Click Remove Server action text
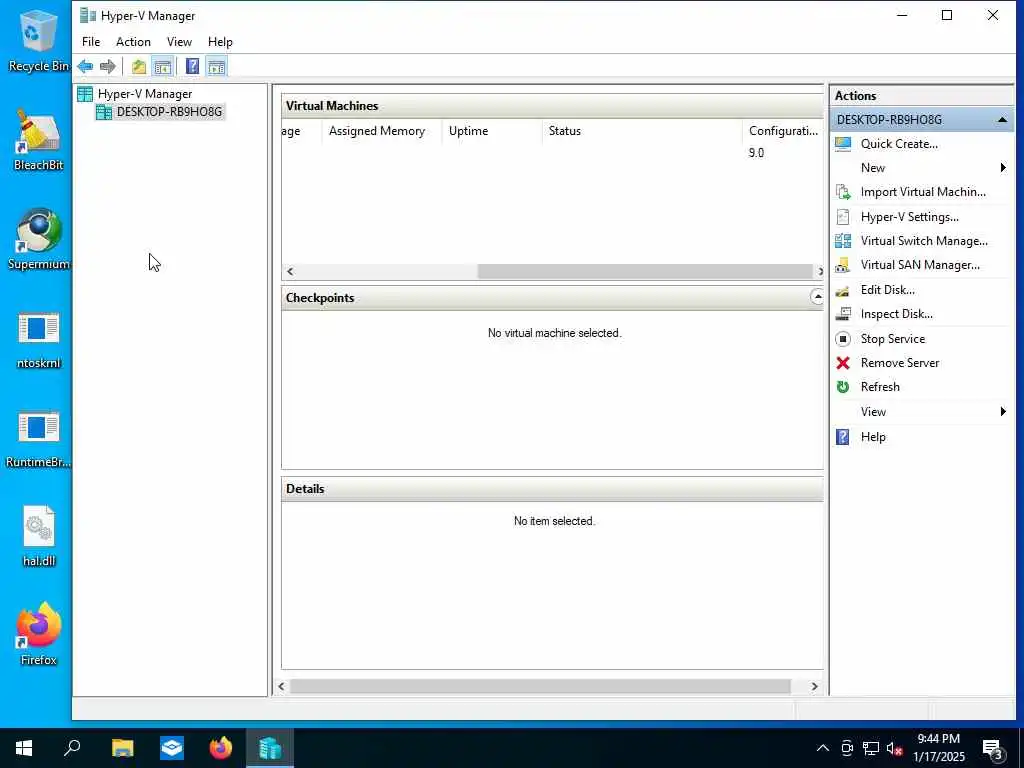Screen dimensions: 1024x768 click(899, 363)
